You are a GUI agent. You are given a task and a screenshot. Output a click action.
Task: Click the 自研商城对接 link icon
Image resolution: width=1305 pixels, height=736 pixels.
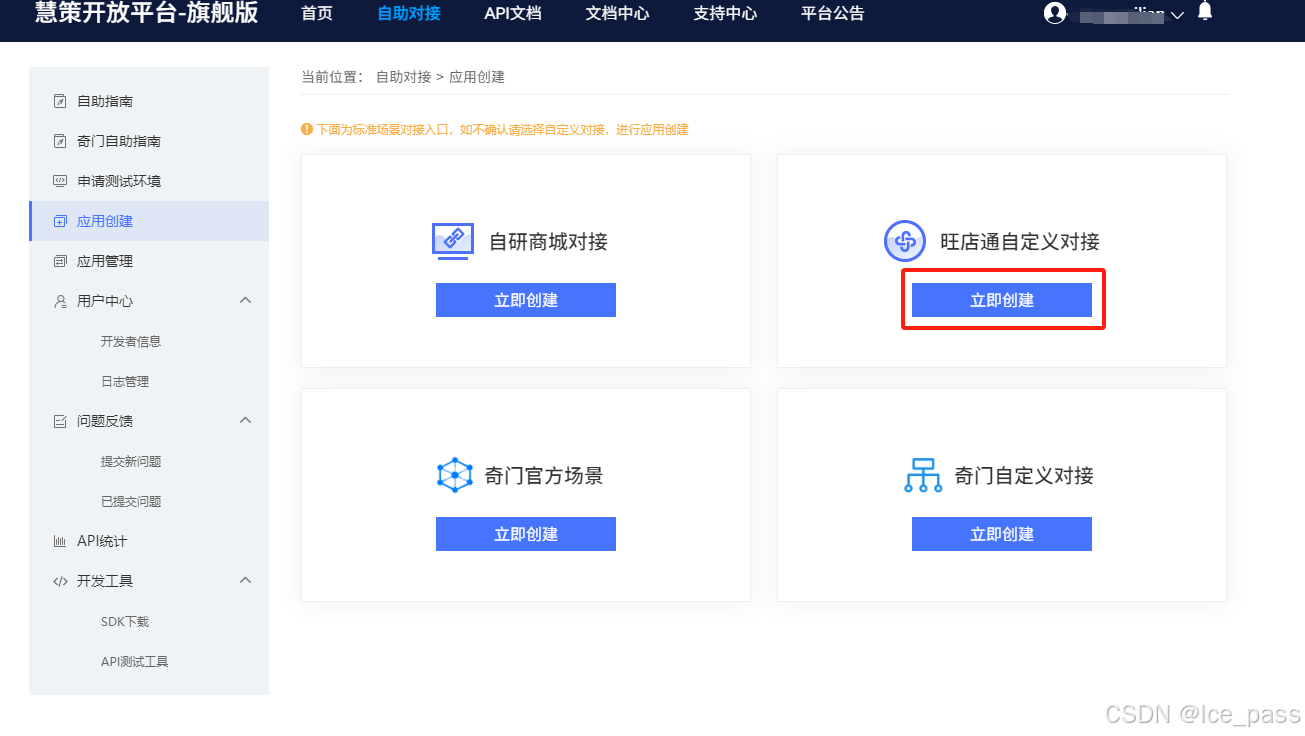point(453,240)
